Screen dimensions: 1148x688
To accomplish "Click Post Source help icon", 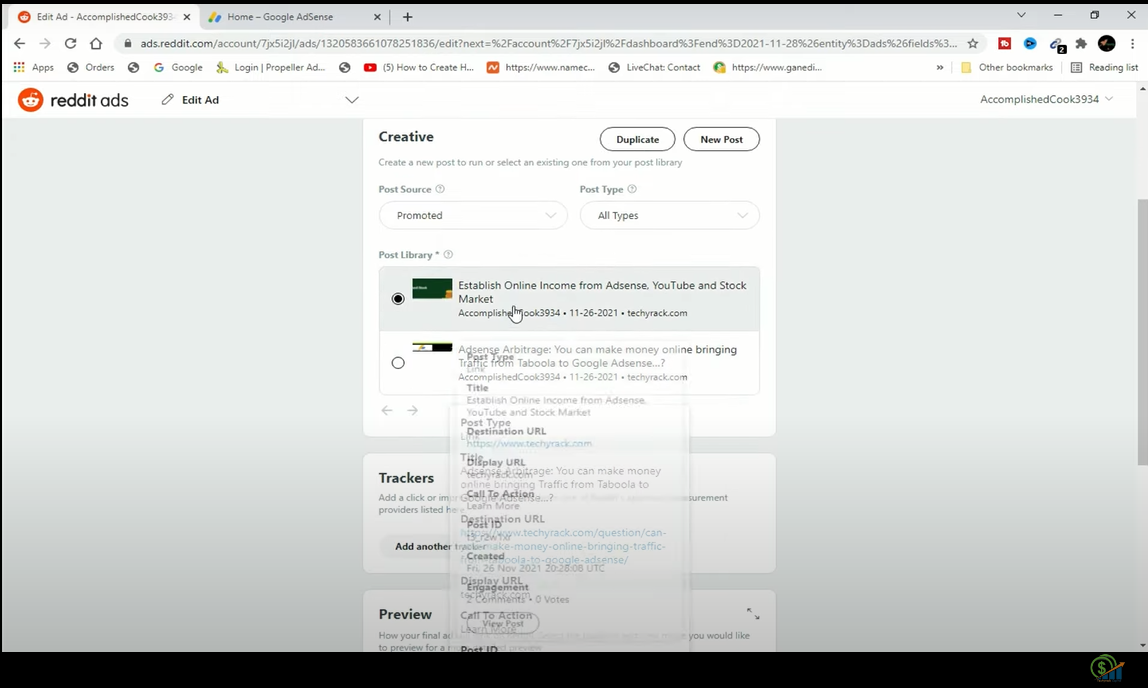I will 440,189.
